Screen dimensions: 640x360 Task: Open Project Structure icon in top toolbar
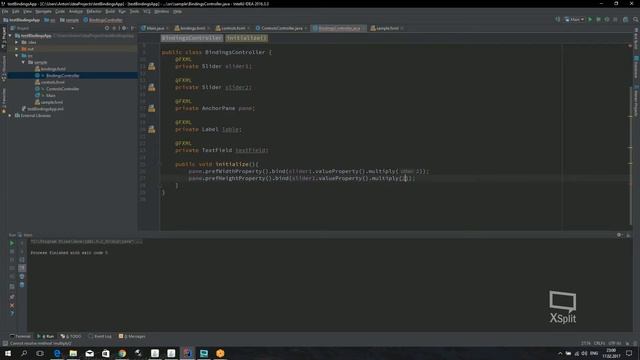(x=625, y=20)
